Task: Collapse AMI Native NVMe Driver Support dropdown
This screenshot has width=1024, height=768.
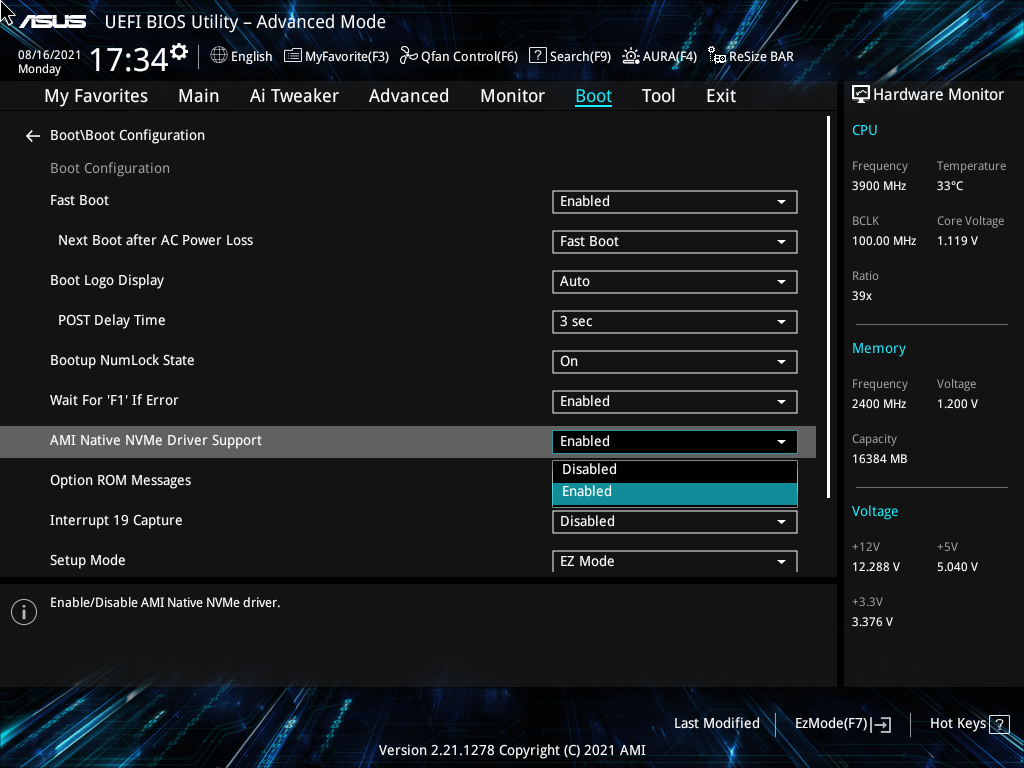Action: [675, 441]
